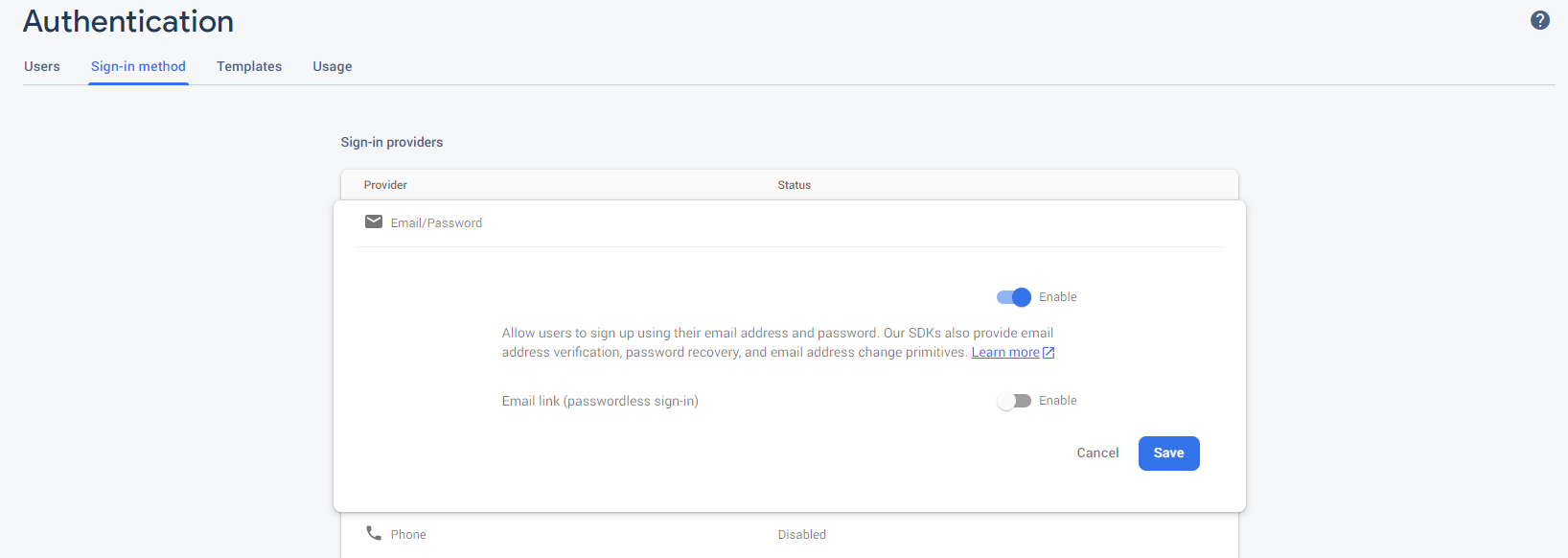
Task: Open the help question mark icon
Action: pos(1540,20)
